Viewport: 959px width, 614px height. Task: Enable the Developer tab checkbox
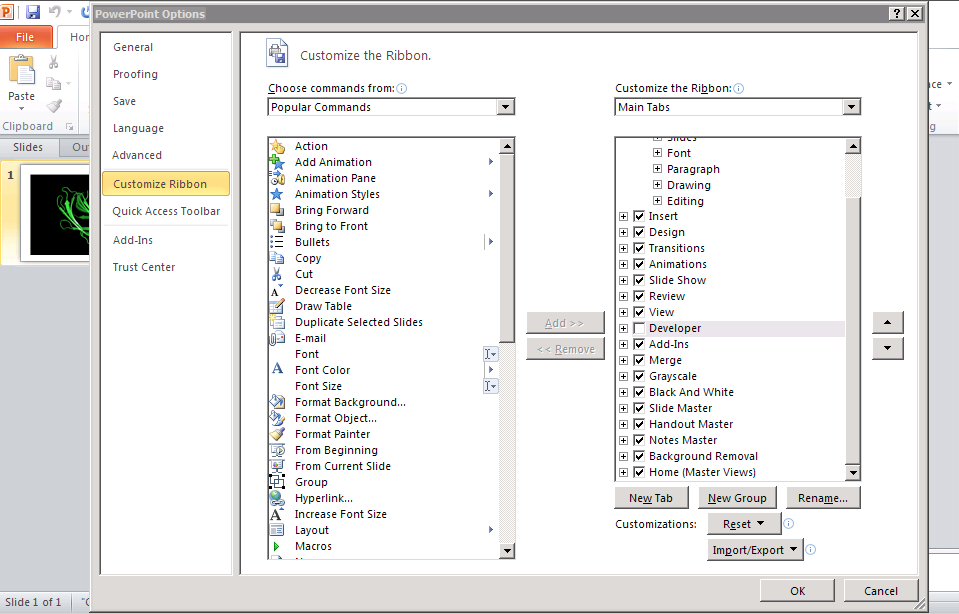(x=639, y=328)
